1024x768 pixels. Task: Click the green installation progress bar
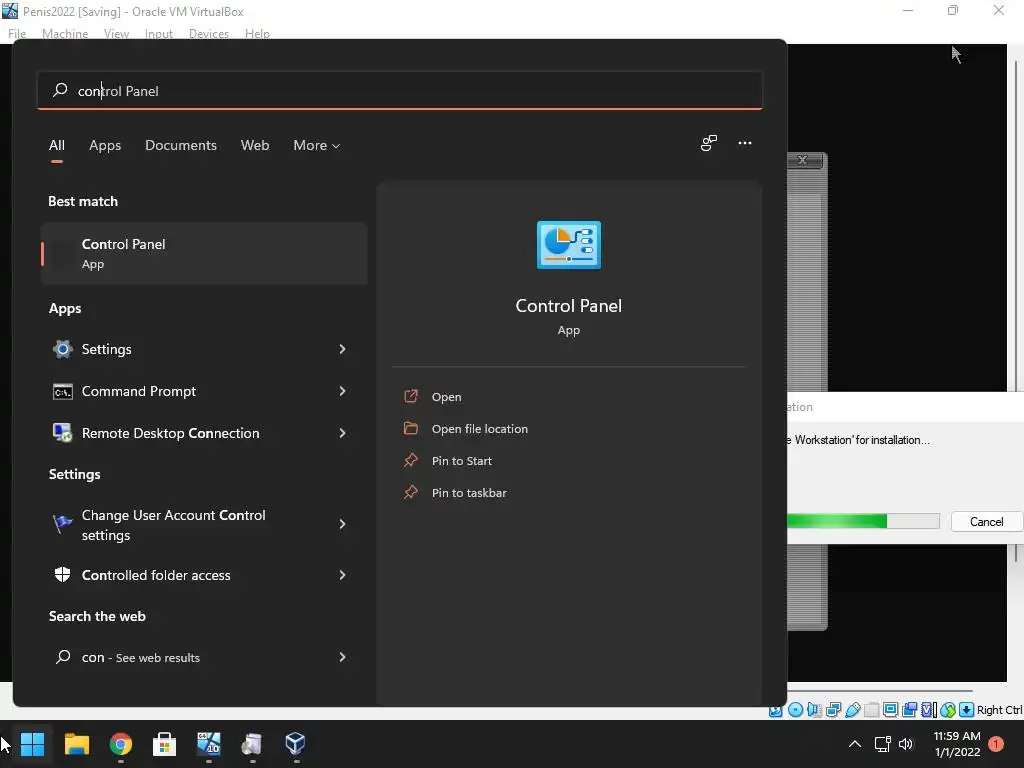pyautogui.click(x=863, y=521)
